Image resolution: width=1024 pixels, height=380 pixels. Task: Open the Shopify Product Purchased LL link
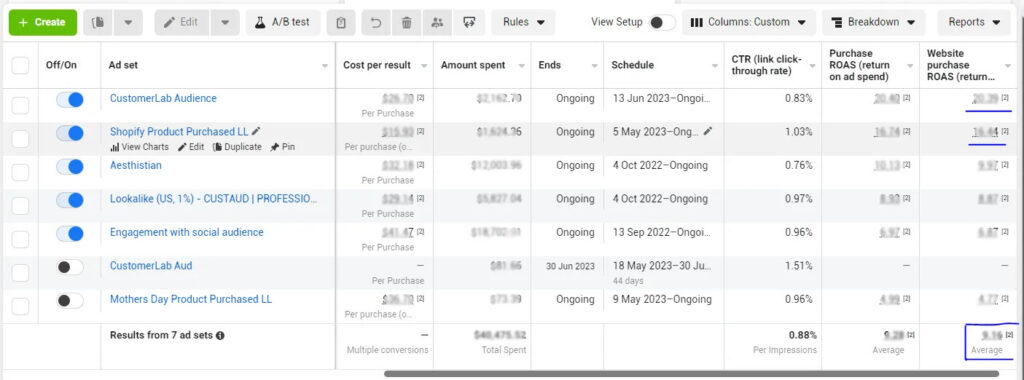point(179,131)
